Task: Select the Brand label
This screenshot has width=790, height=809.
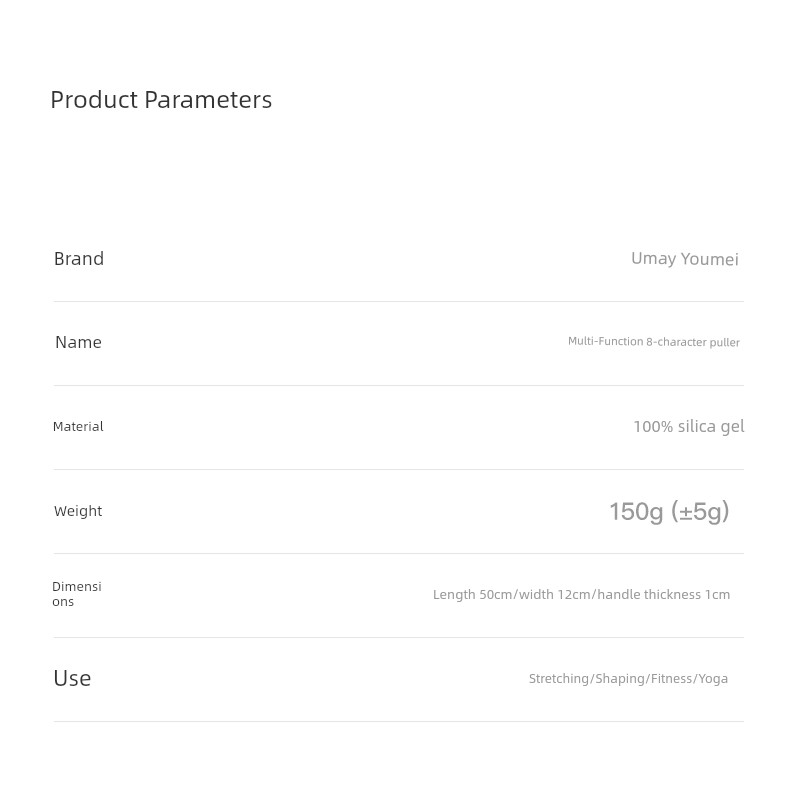Action: pyautogui.click(x=79, y=258)
